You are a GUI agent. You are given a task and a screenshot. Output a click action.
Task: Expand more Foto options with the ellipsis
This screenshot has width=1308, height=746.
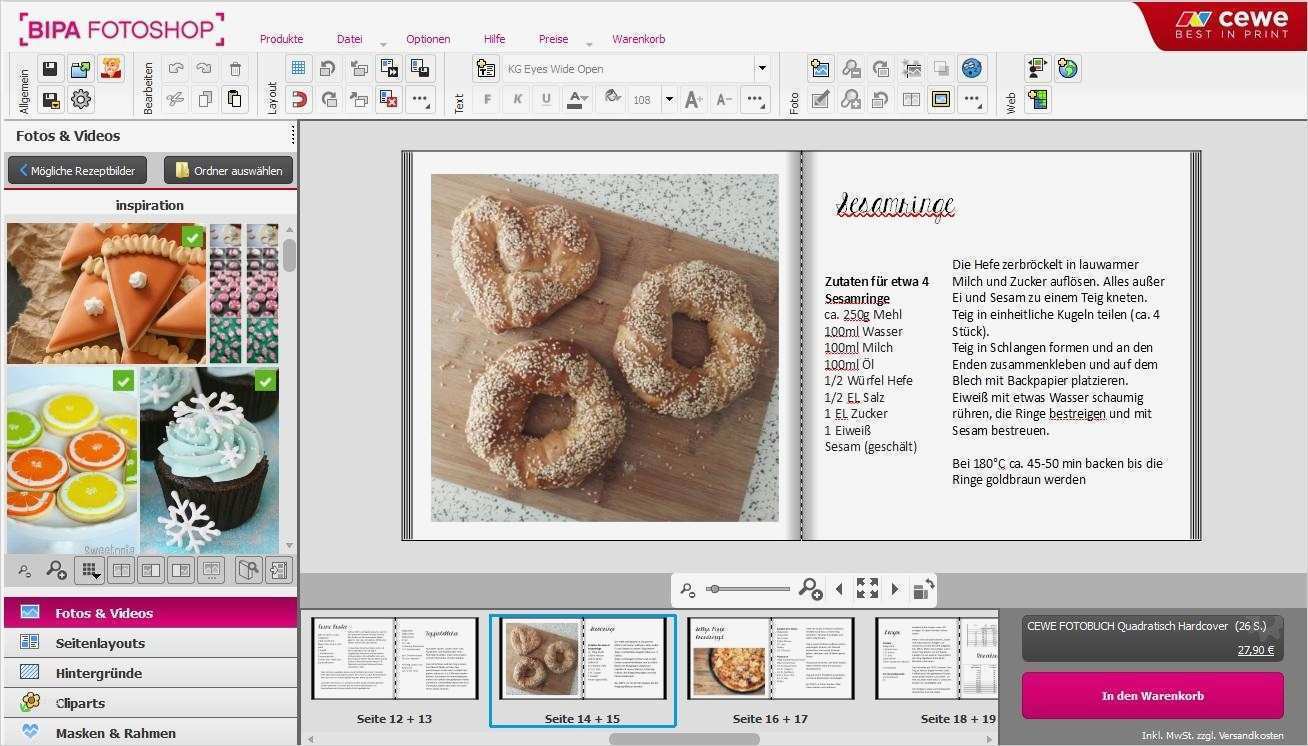972,99
